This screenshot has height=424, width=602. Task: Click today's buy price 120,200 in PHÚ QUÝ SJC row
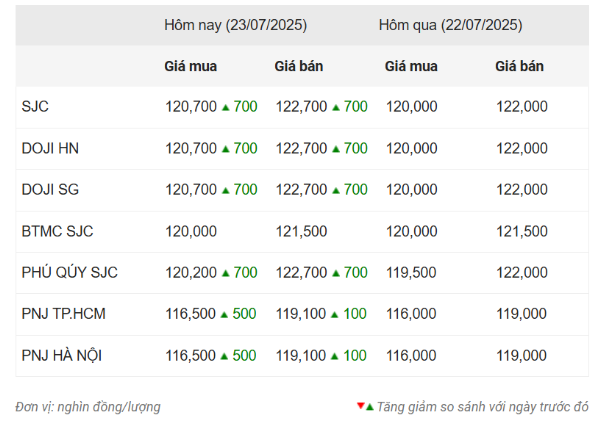pos(191,273)
